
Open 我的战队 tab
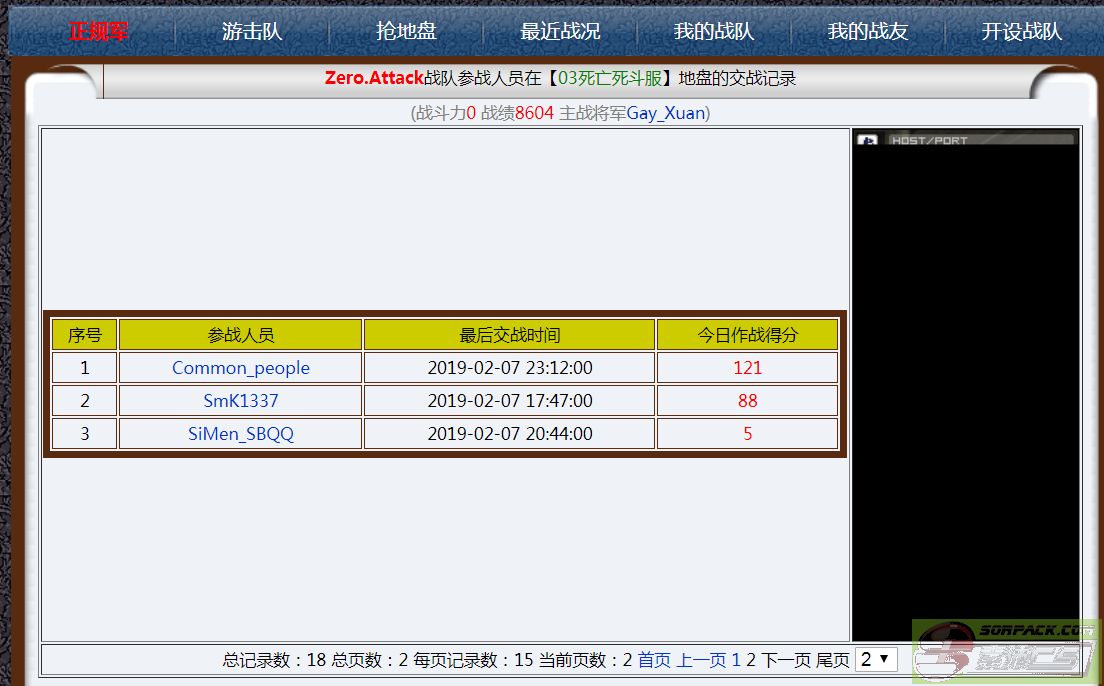[714, 32]
